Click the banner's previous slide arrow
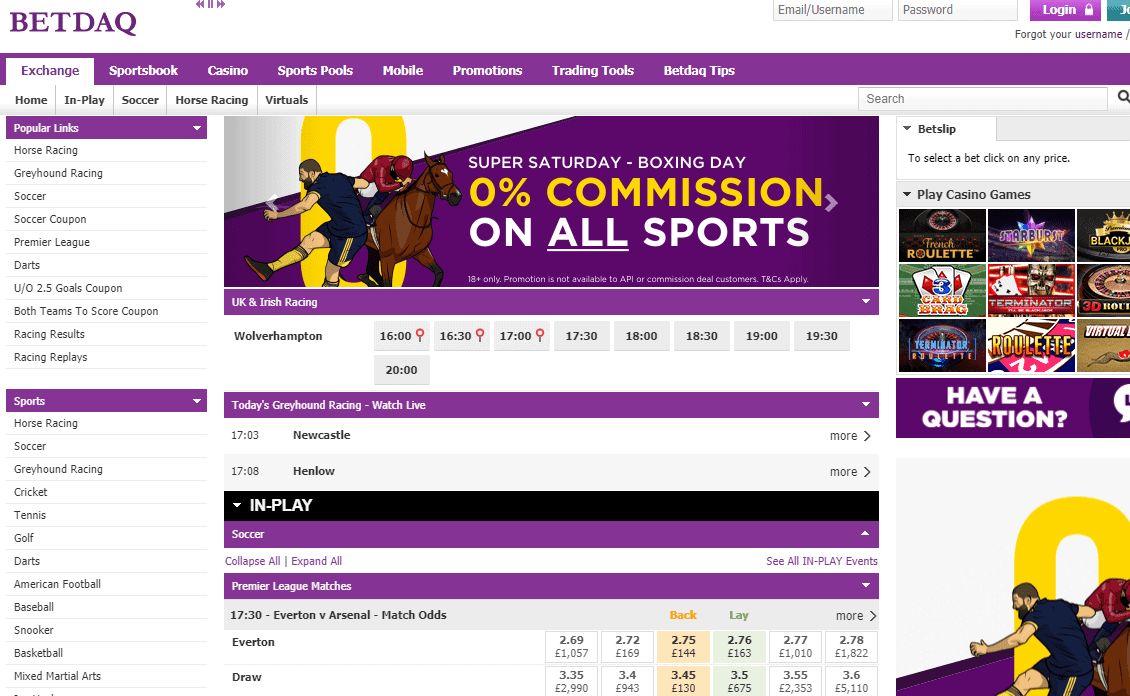 point(272,203)
